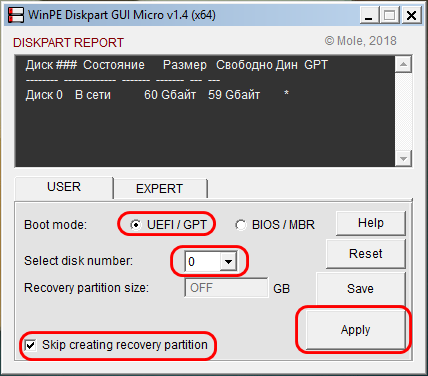Click the Recovery partition size field
This screenshot has width=428, height=376.
point(226,288)
